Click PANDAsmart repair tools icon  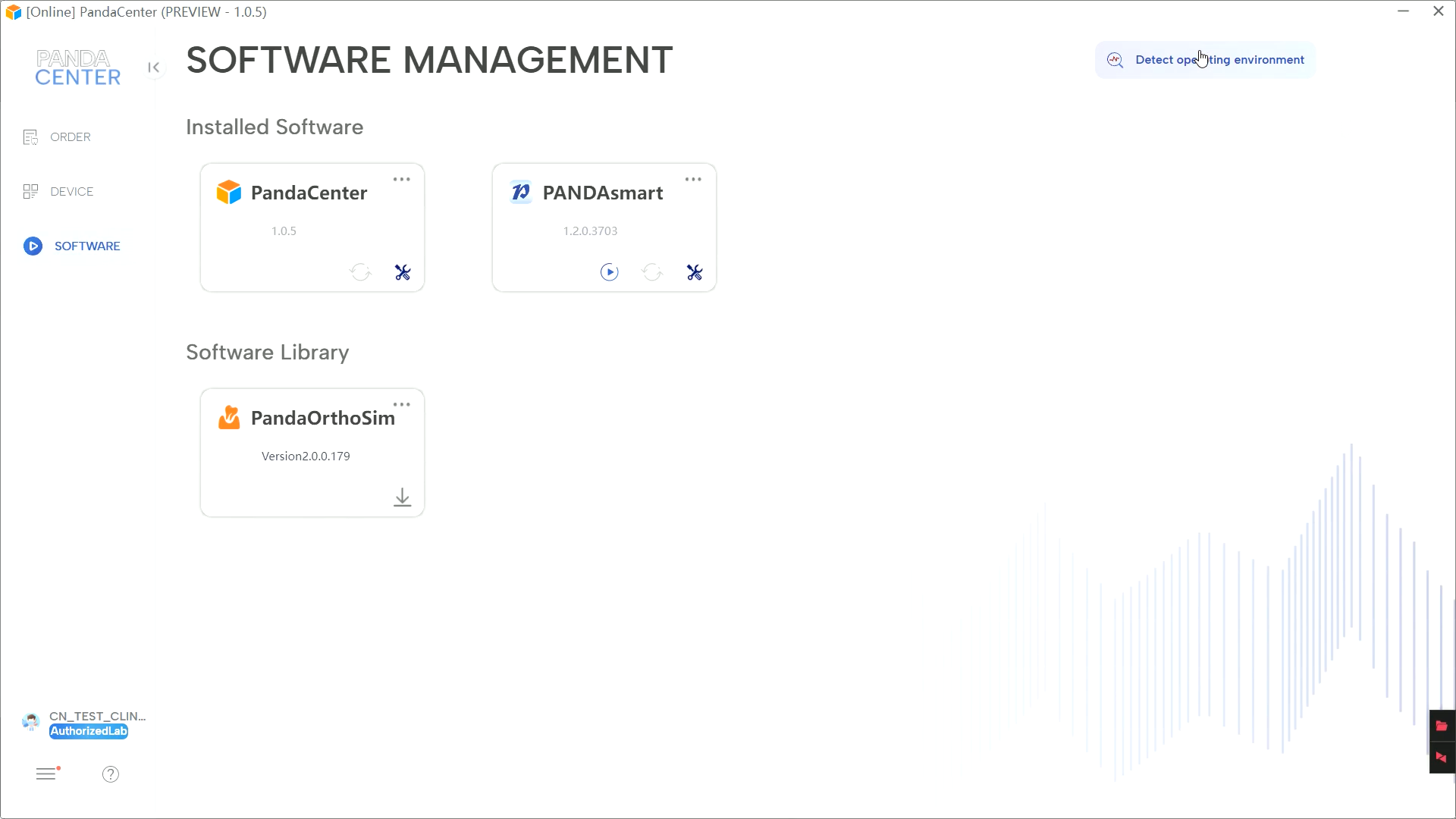694,272
